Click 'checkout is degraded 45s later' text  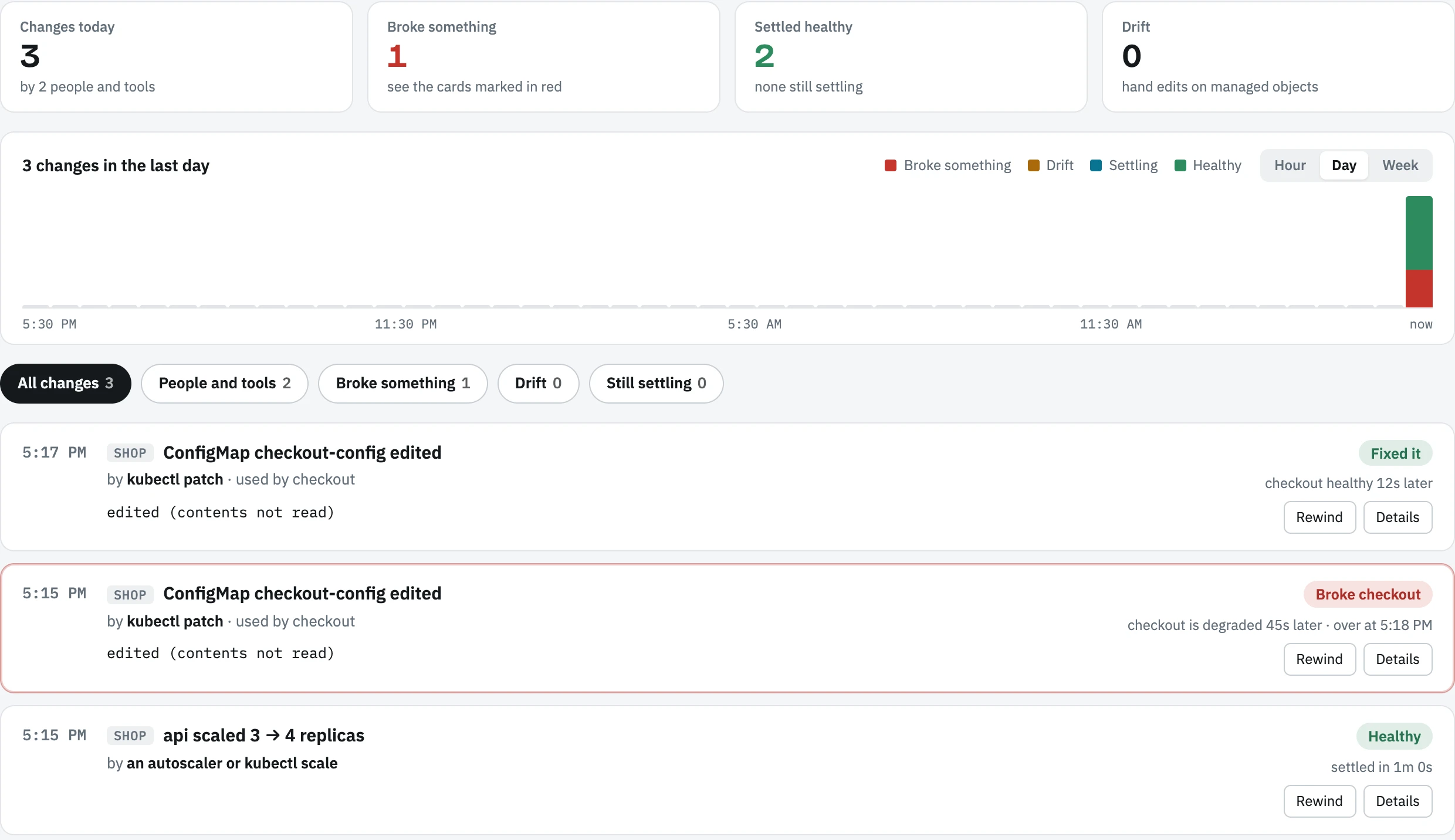click(x=1224, y=625)
